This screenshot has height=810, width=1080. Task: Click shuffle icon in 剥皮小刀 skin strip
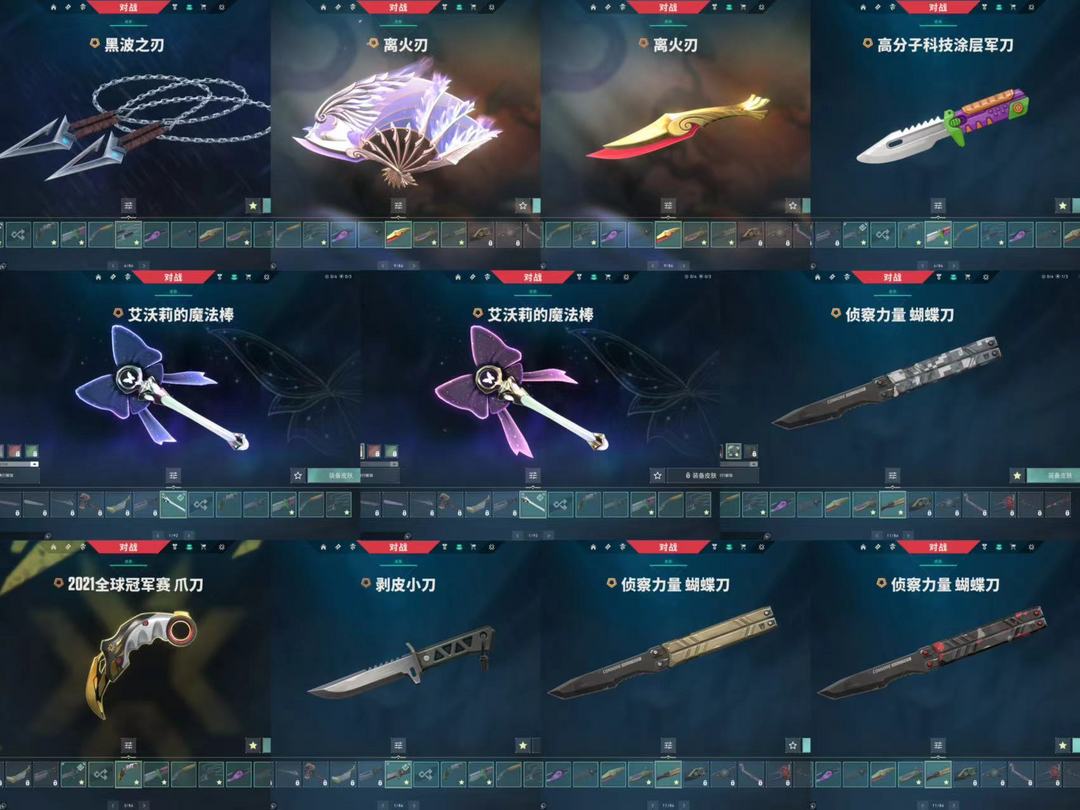(426, 774)
